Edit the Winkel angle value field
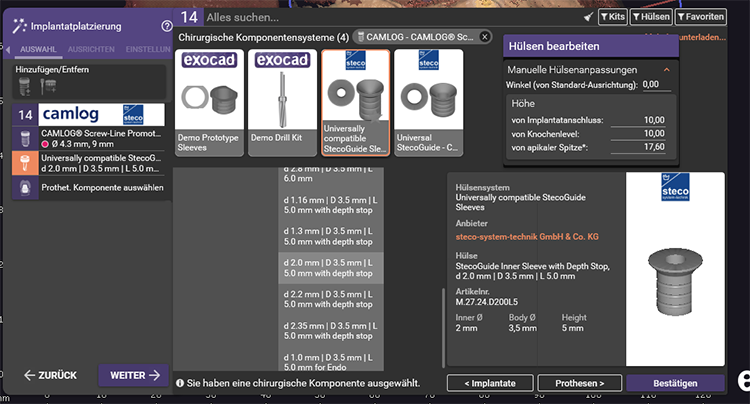The image size is (750, 404). coord(656,85)
